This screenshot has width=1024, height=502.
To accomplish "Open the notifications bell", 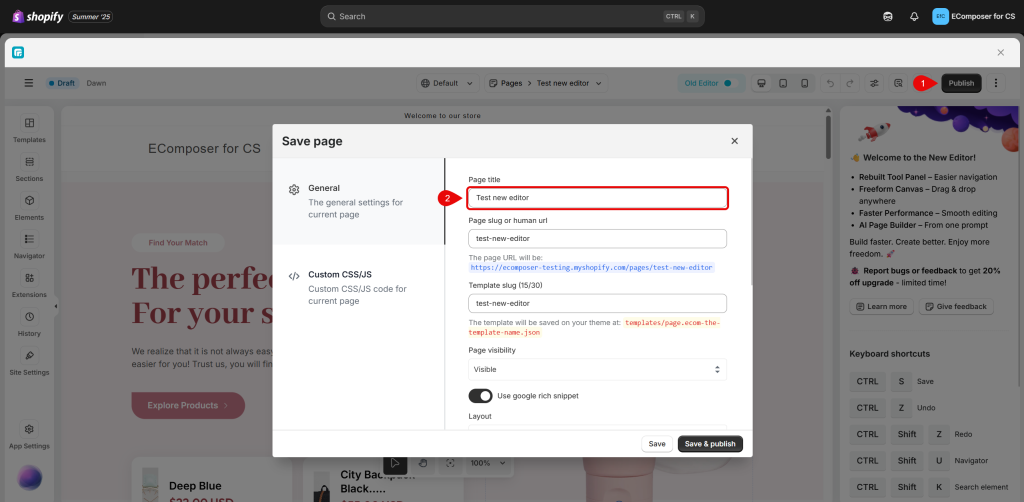I will tap(914, 16).
